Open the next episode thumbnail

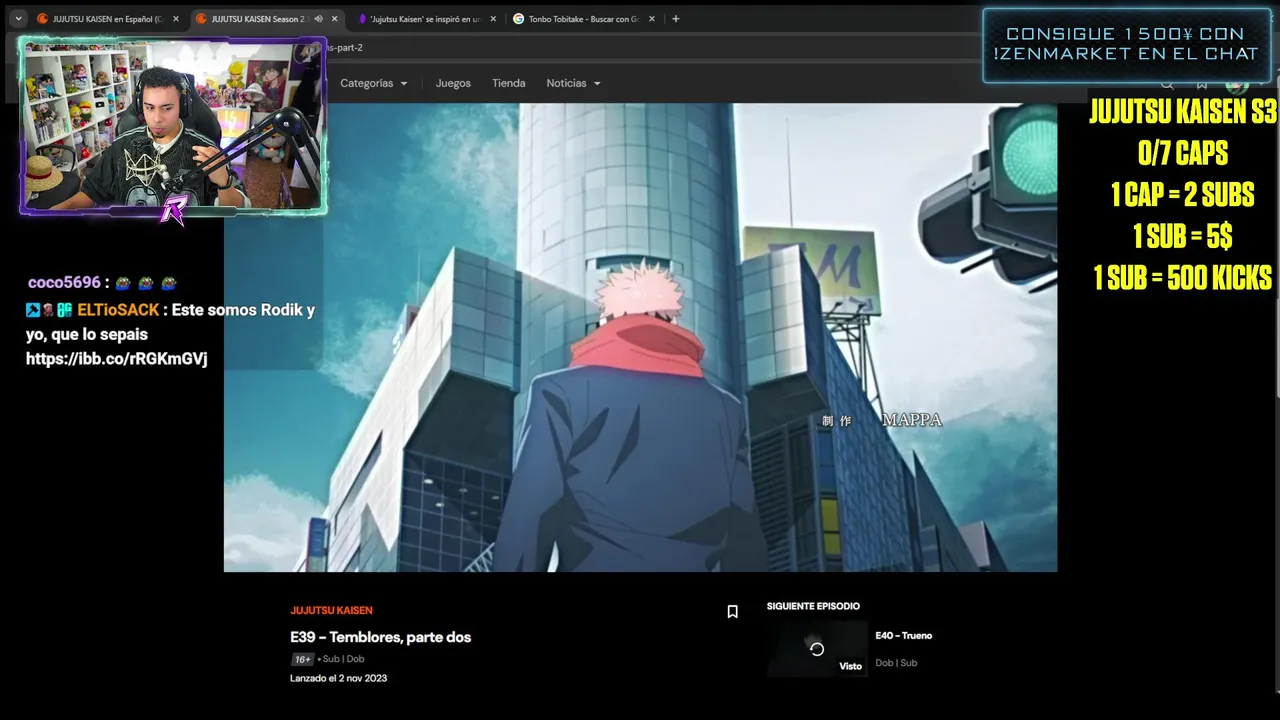pos(817,649)
